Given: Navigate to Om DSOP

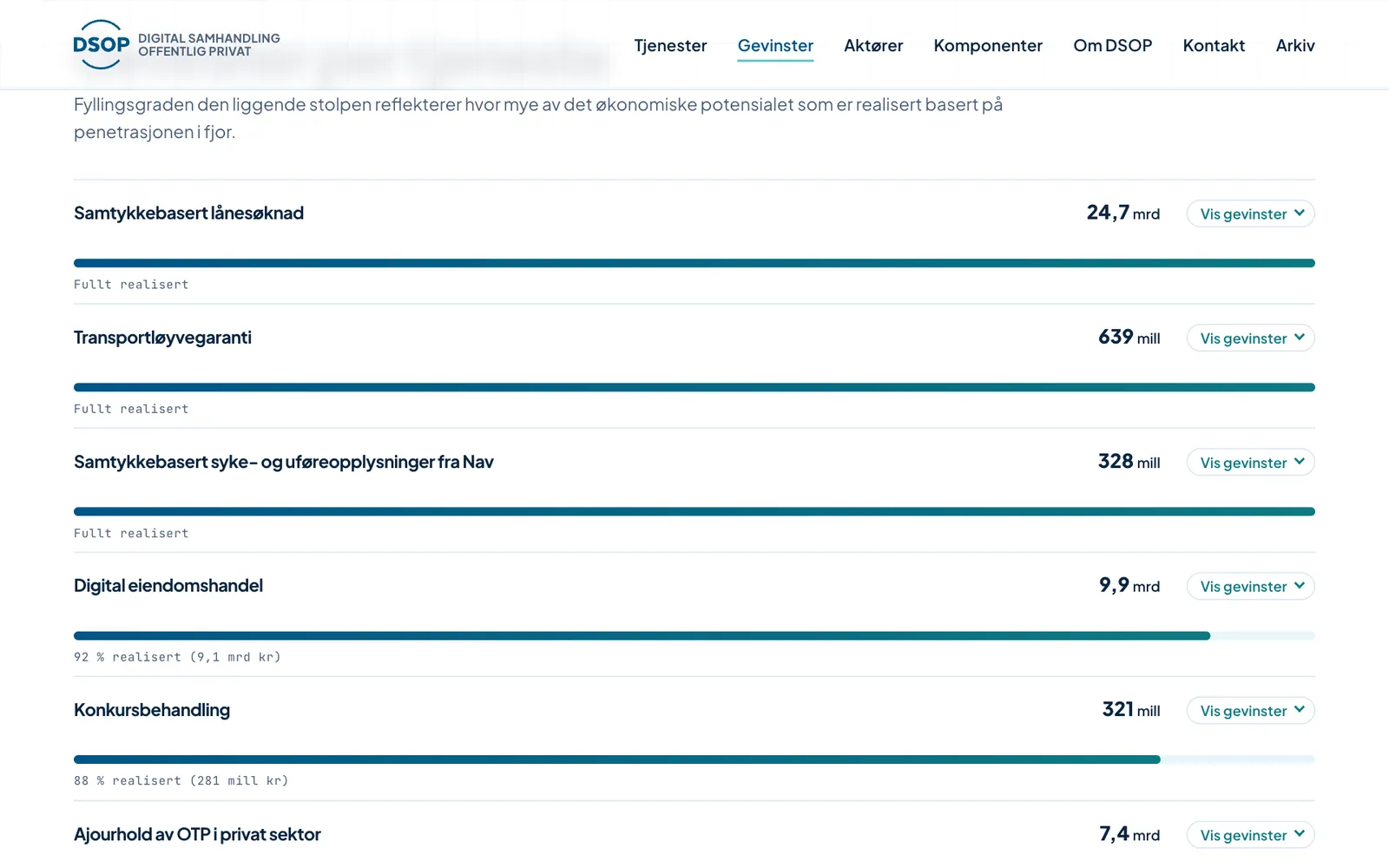Looking at the screenshot, I should [1112, 45].
